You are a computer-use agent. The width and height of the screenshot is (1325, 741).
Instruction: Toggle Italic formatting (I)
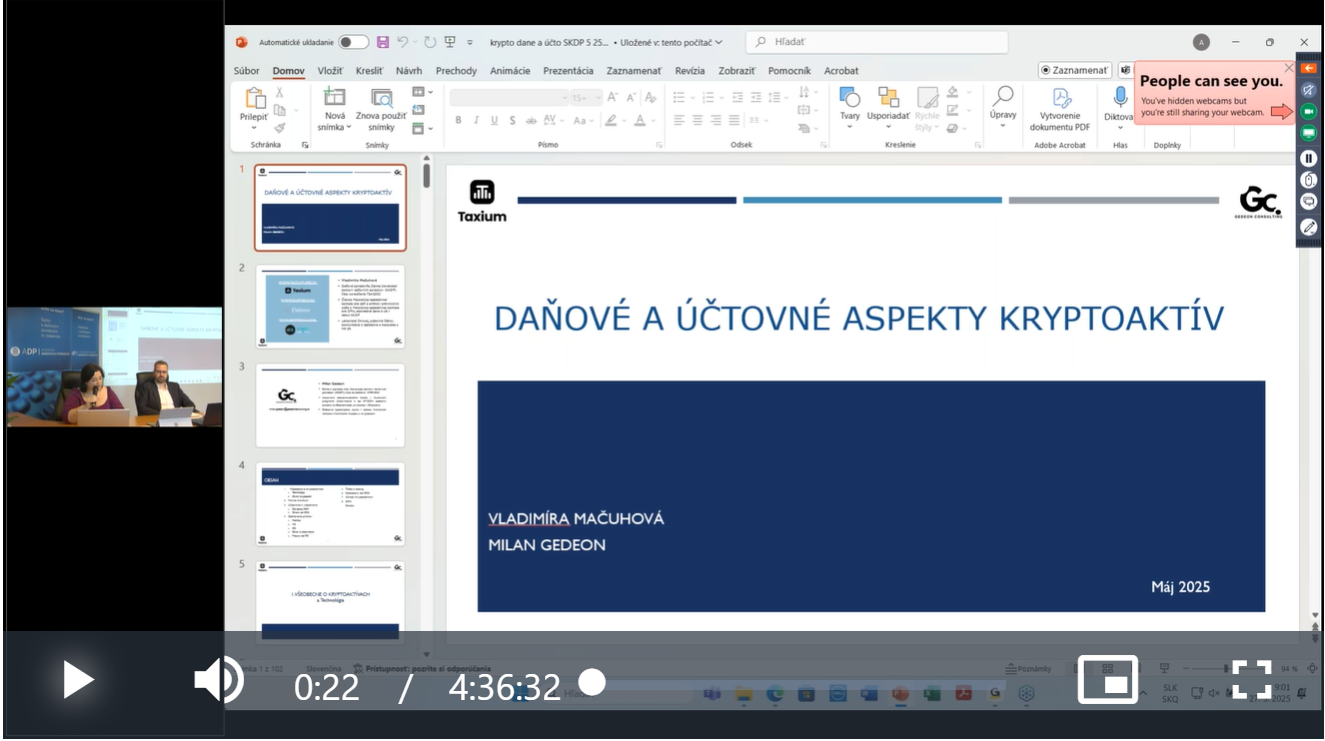[476, 120]
